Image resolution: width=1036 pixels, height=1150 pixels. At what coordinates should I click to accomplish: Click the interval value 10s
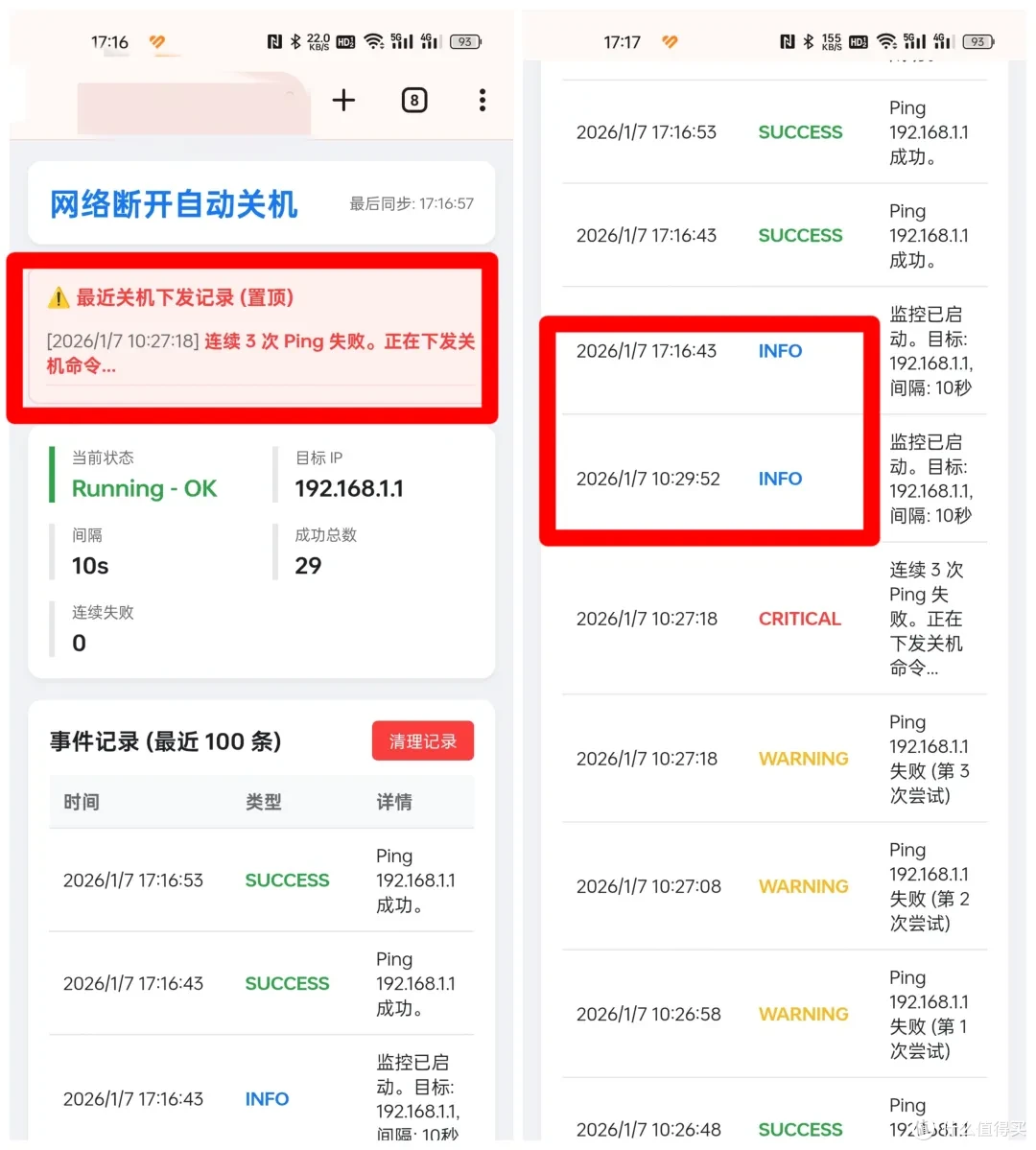[90, 566]
